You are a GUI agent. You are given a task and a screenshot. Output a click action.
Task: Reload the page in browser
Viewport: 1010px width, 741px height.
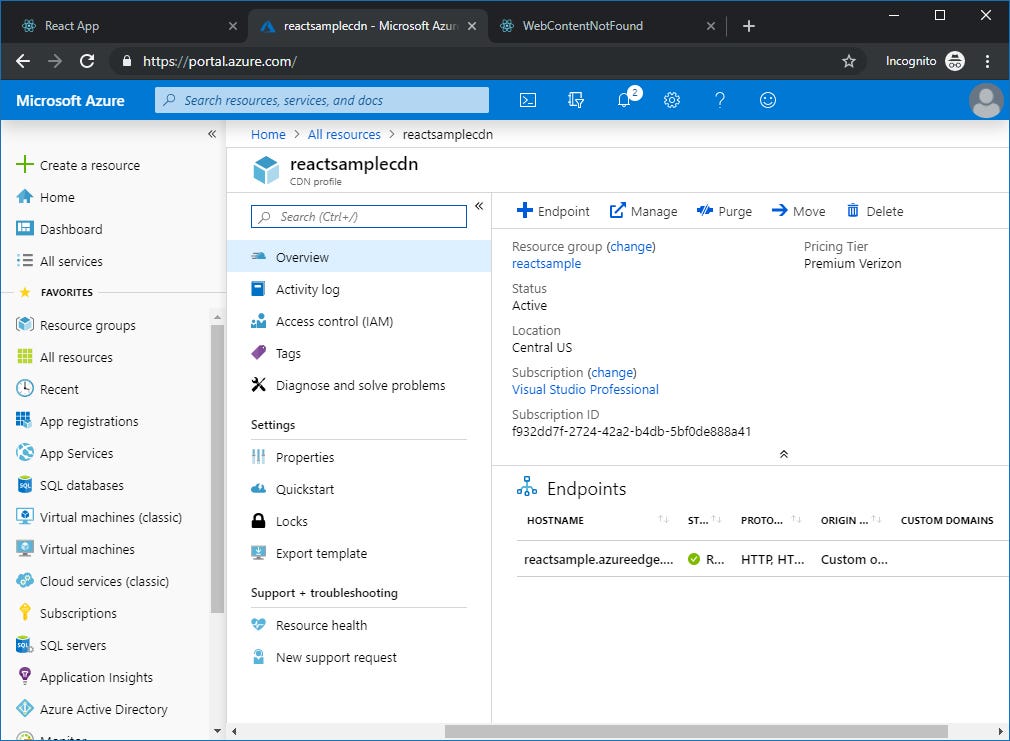[x=87, y=61]
